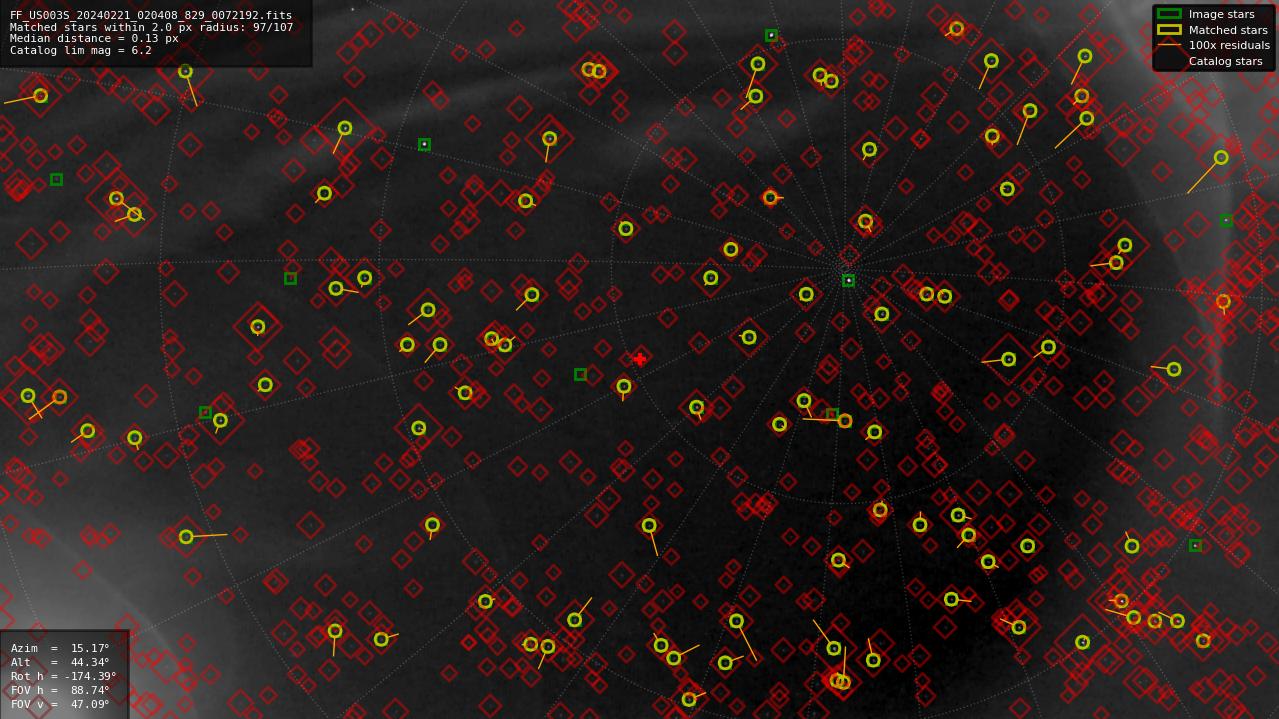Click the 'FOV v = 47.09°' readout

pyautogui.click(x=60, y=705)
